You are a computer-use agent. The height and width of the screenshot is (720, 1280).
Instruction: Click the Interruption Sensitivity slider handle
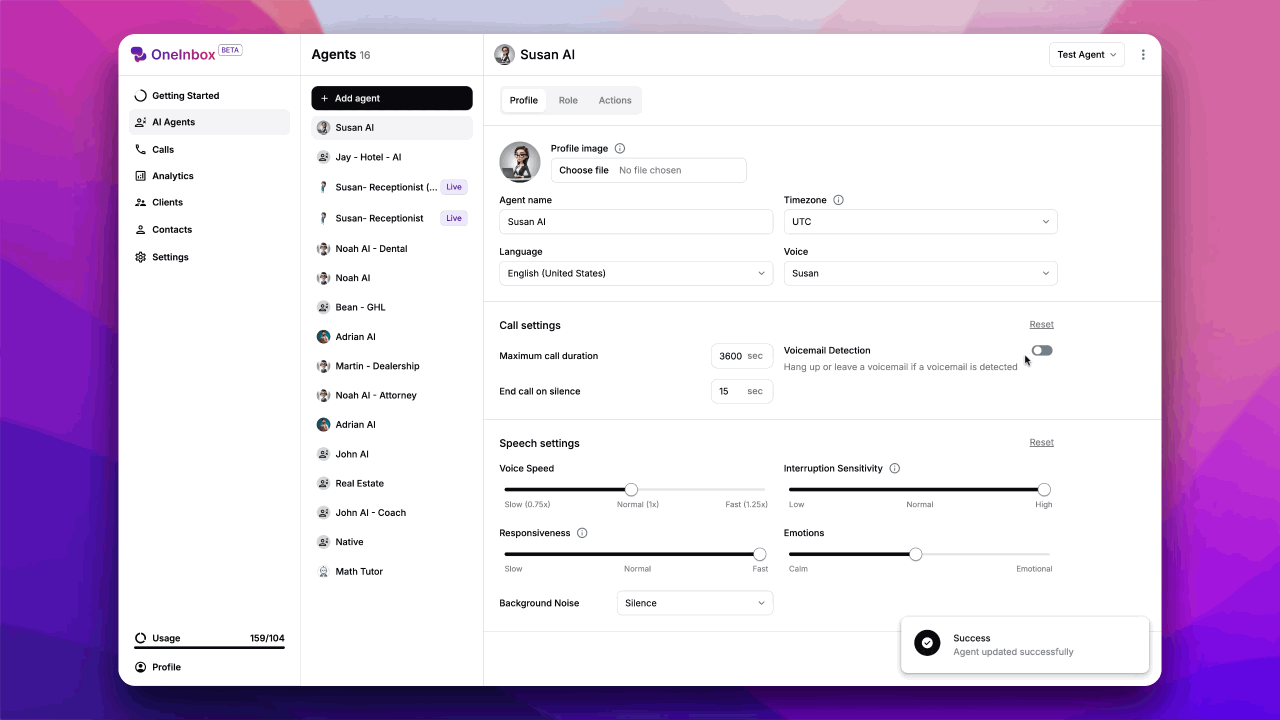coord(1044,490)
